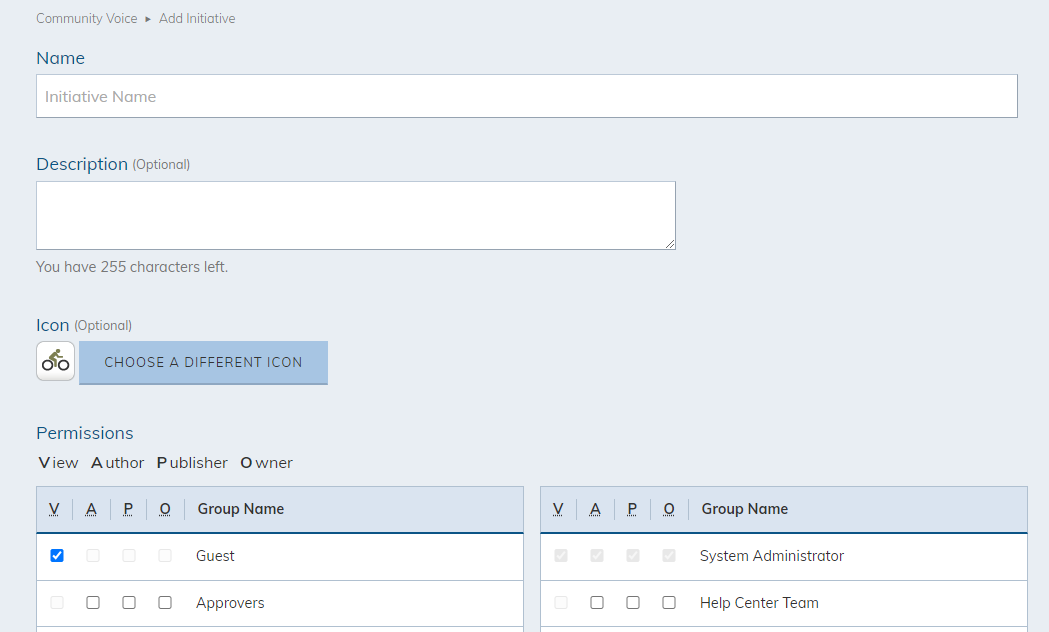
Task: Click the View legend label
Action: click(x=58, y=463)
